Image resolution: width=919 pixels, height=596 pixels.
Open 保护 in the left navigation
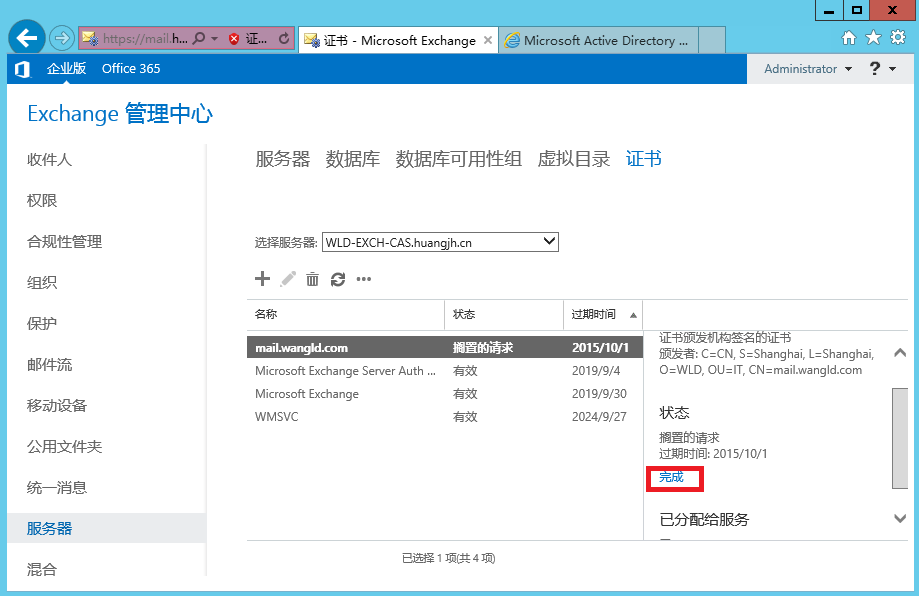[x=42, y=323]
